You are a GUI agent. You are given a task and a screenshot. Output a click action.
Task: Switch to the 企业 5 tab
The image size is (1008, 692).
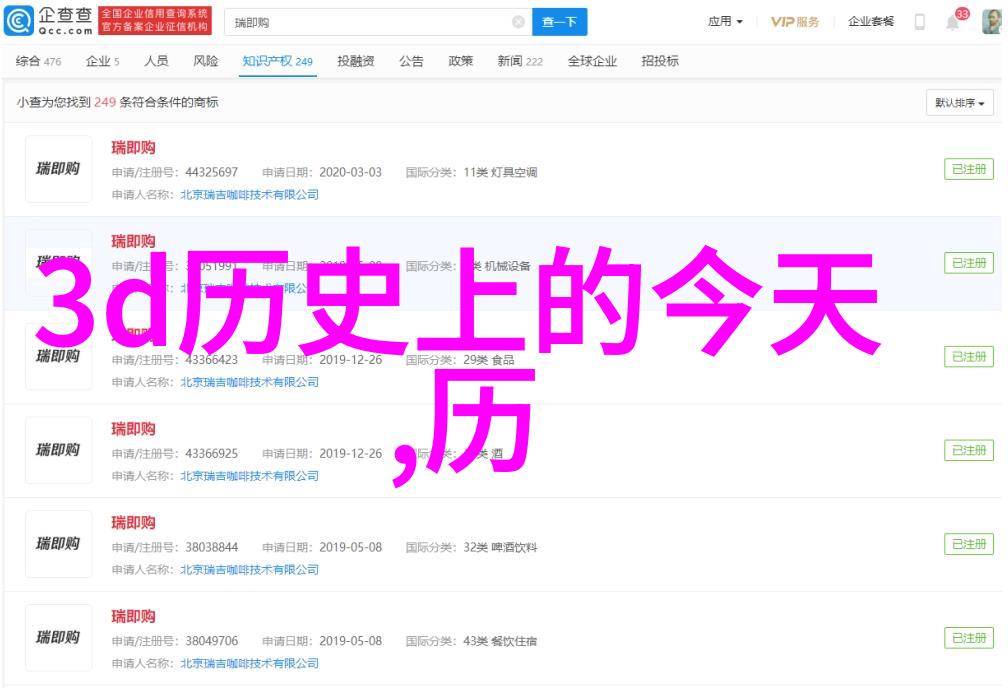tap(103, 61)
